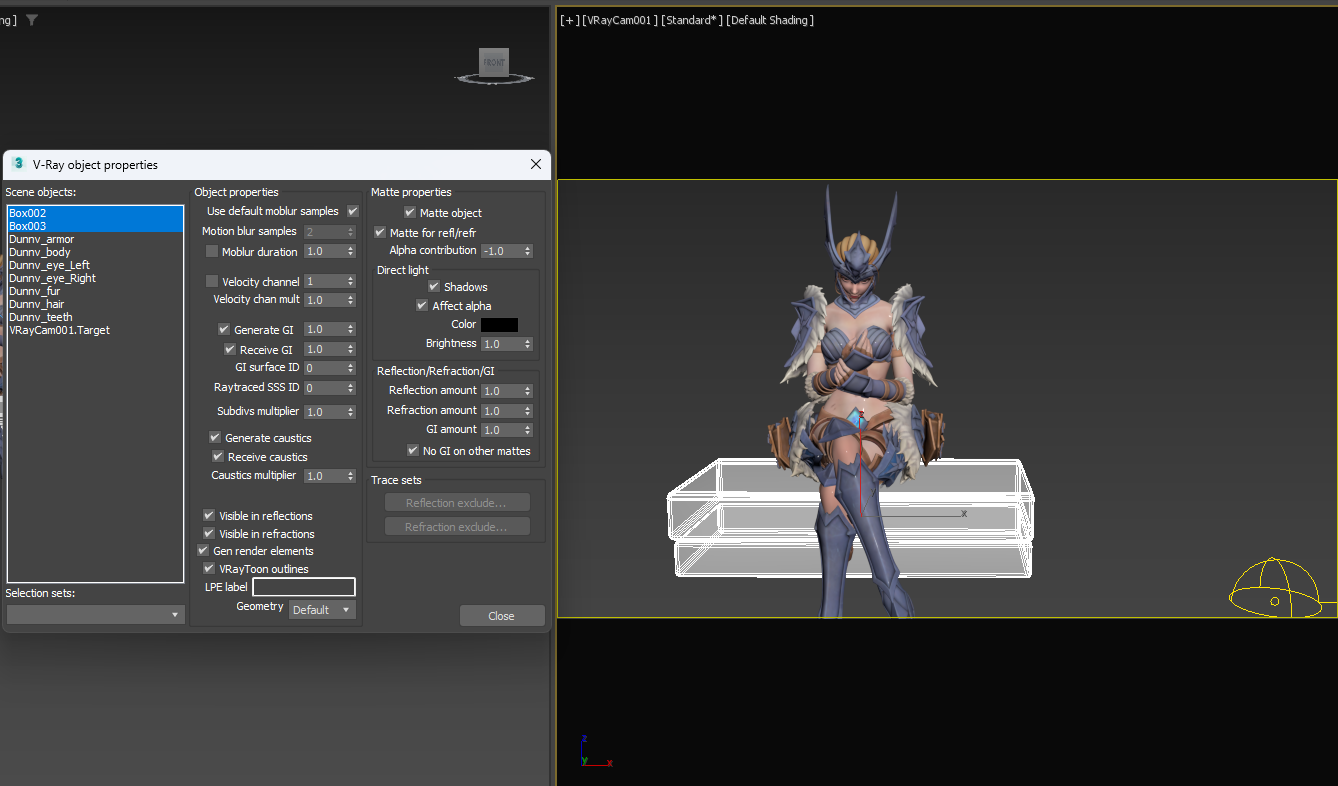Enable the Velocity channel checkbox
This screenshot has height=786, width=1338.
(212, 282)
